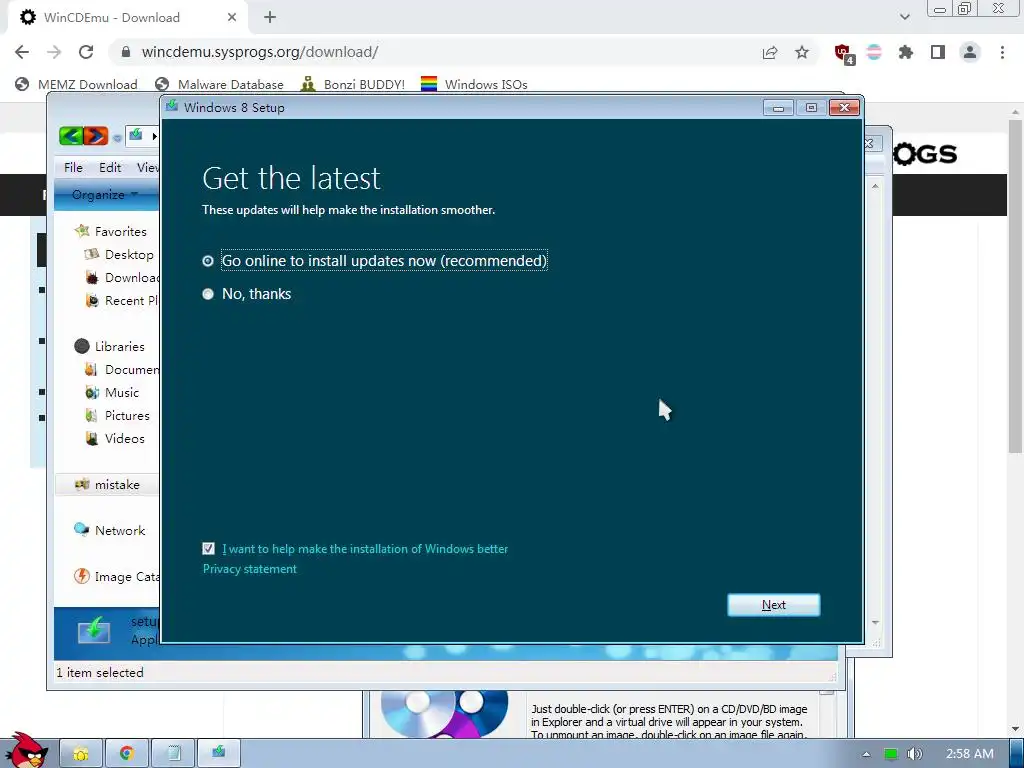Bookmark this page with the star icon
The image size is (1024, 768).
pyautogui.click(x=802, y=52)
